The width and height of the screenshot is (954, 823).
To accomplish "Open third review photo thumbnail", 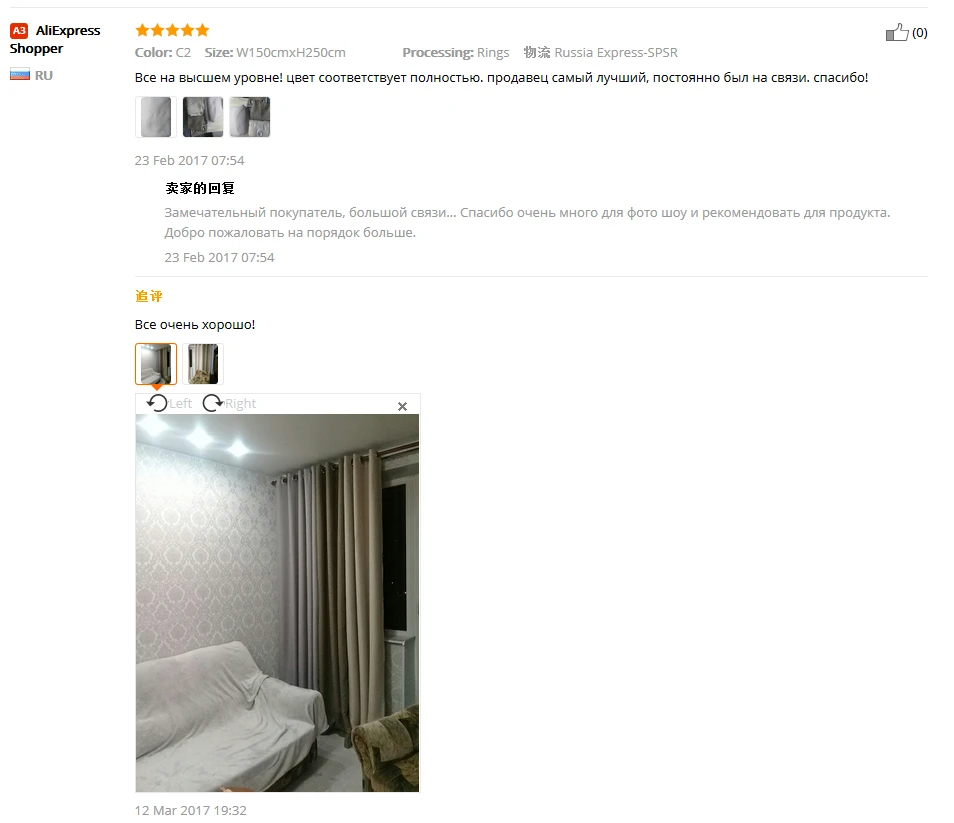I will click(x=249, y=117).
